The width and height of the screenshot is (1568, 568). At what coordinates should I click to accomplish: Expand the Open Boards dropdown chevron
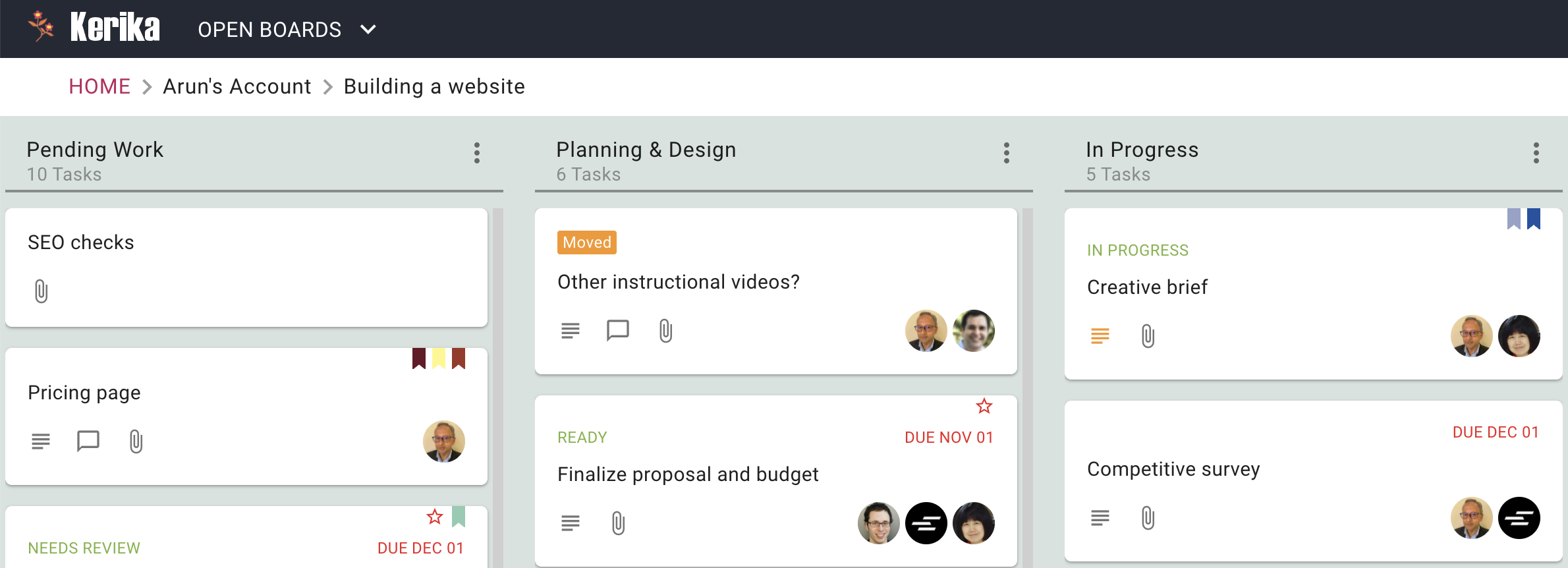pyautogui.click(x=368, y=30)
